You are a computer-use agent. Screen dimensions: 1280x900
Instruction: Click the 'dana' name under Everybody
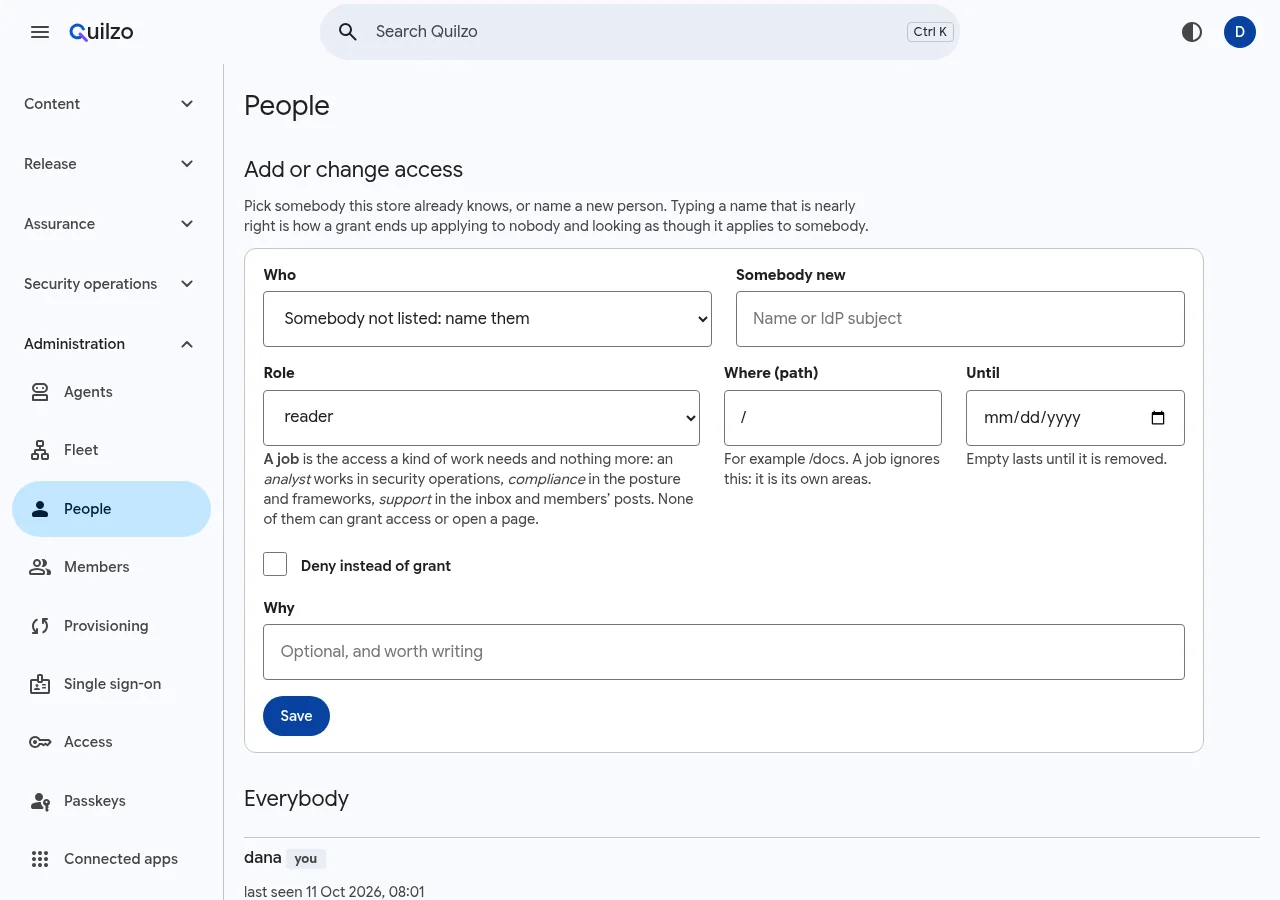[262, 858]
